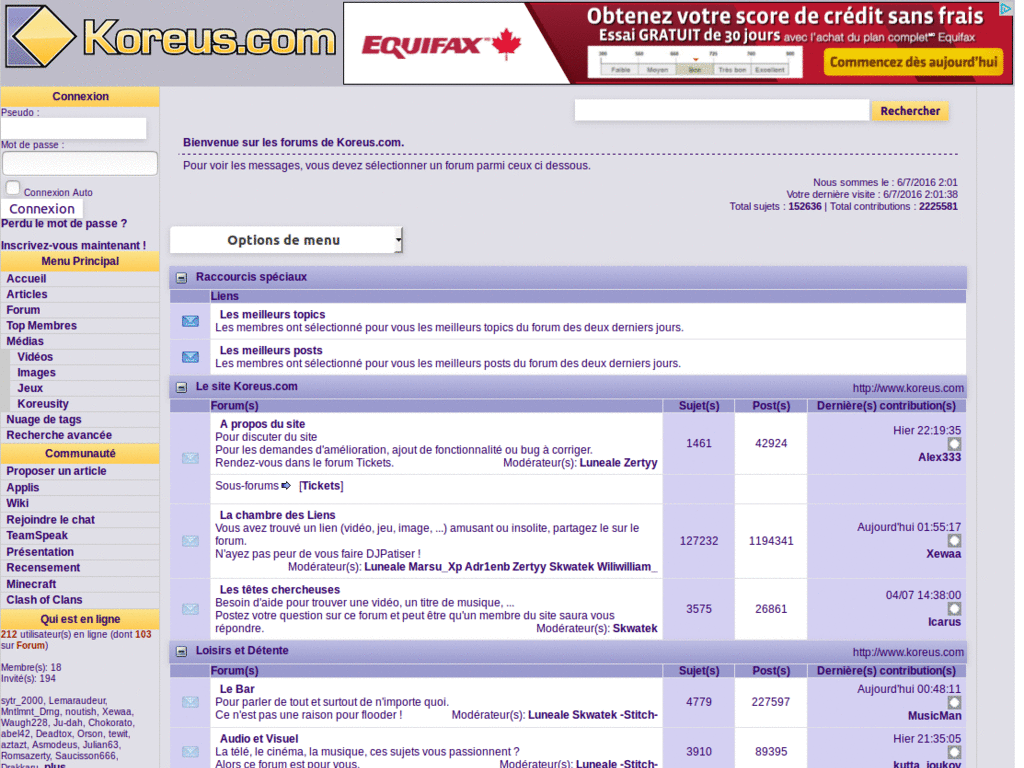1024x768 pixels.
Task: Click the ad choices icon on Equifax banner
Action: [x=1005, y=9]
